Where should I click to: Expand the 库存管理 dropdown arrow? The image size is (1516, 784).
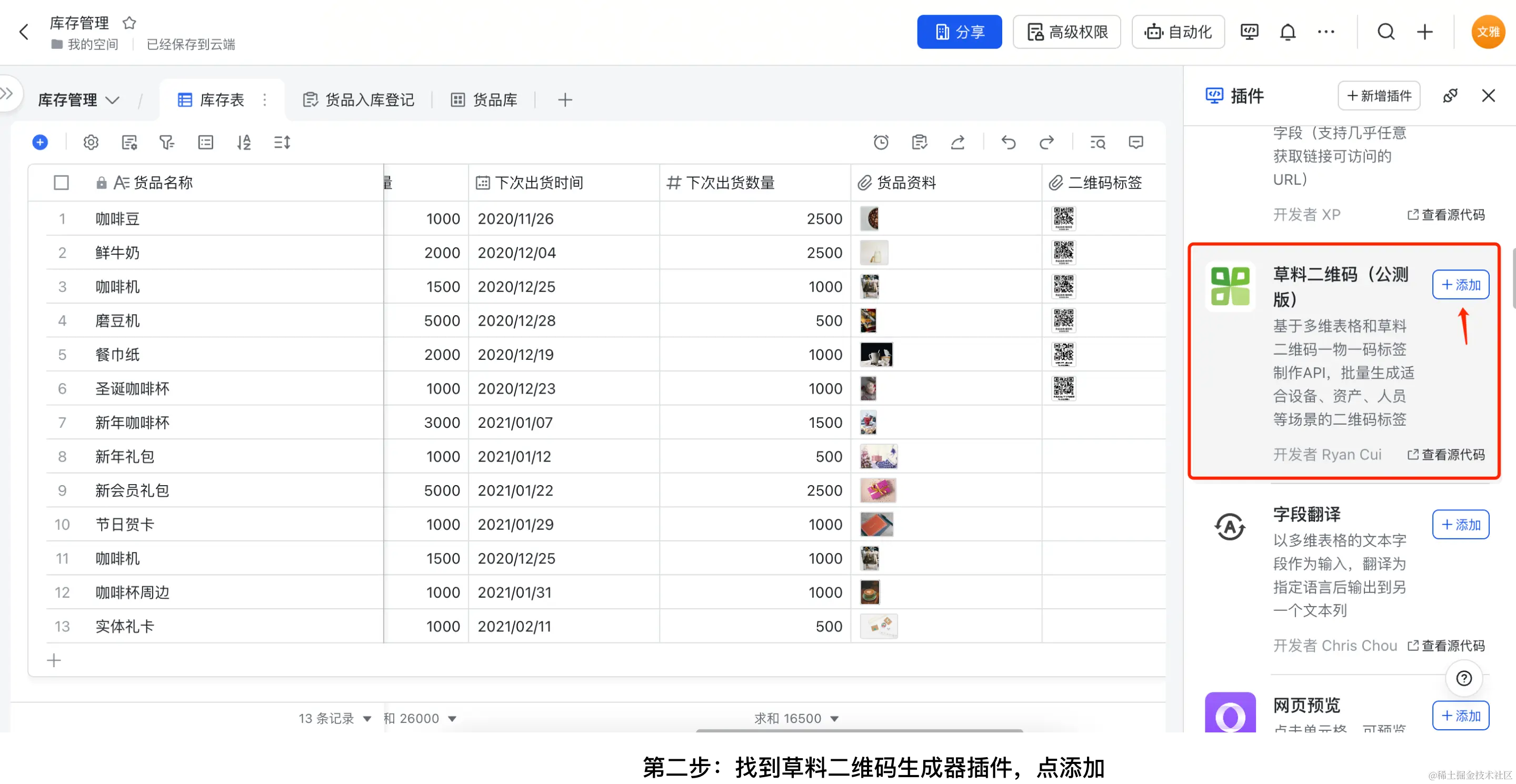114,100
